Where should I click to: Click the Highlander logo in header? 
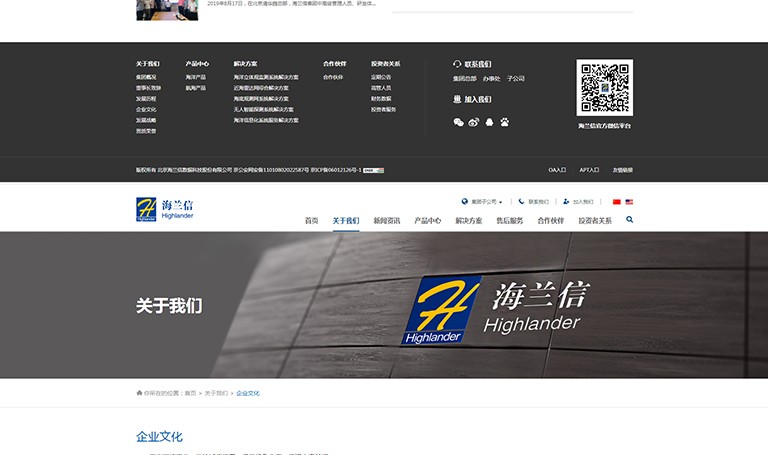(165, 210)
